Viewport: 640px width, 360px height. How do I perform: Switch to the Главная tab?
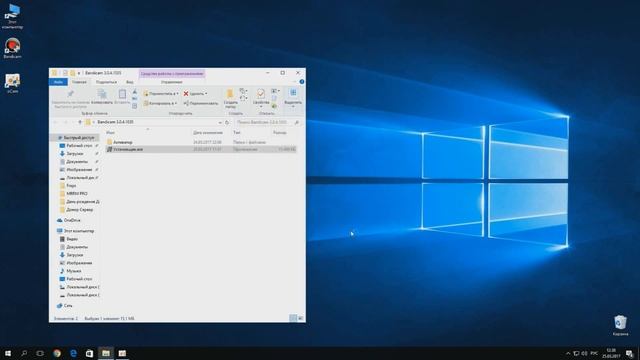(x=79, y=82)
